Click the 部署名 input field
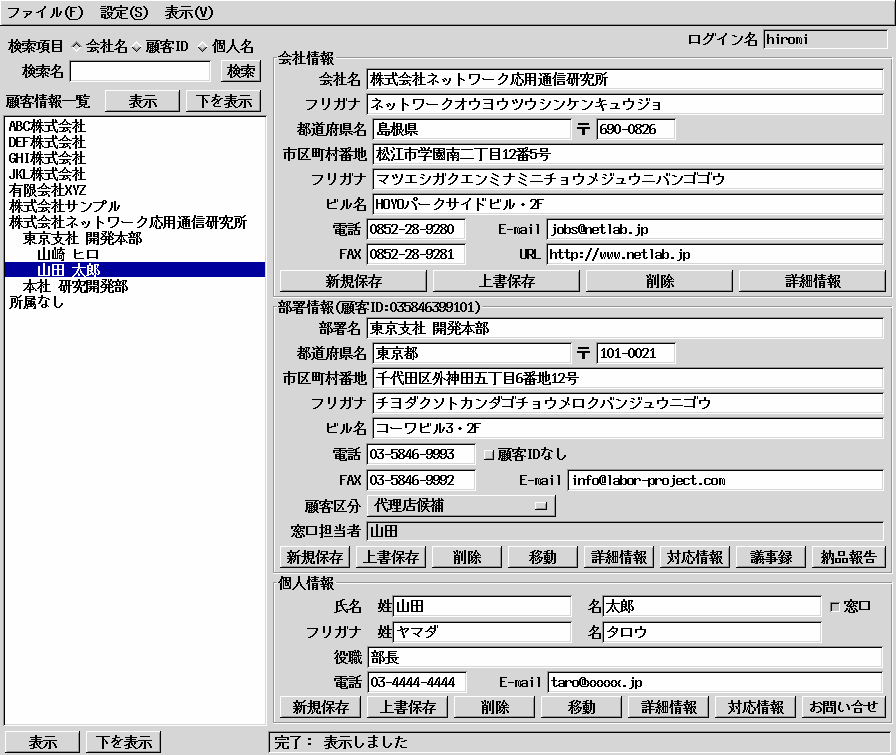 [625, 328]
